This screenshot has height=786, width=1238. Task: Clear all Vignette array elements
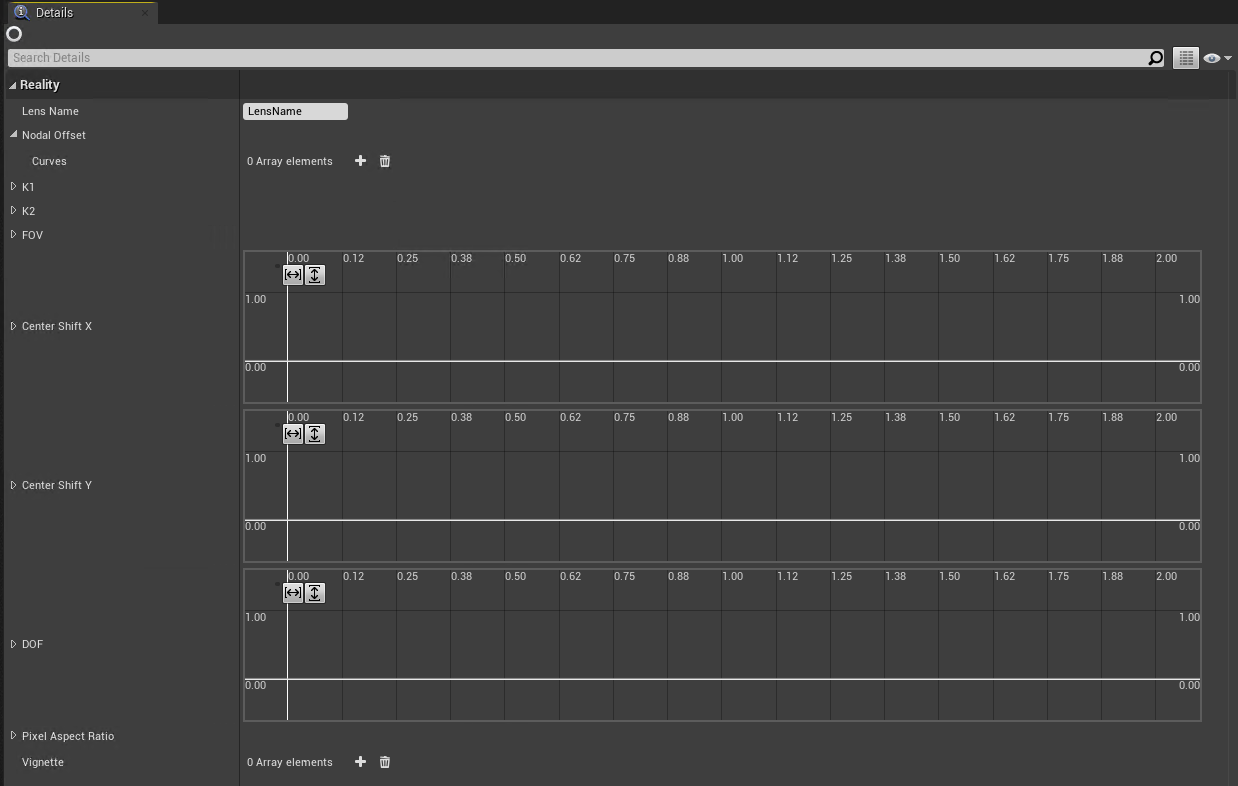(385, 762)
